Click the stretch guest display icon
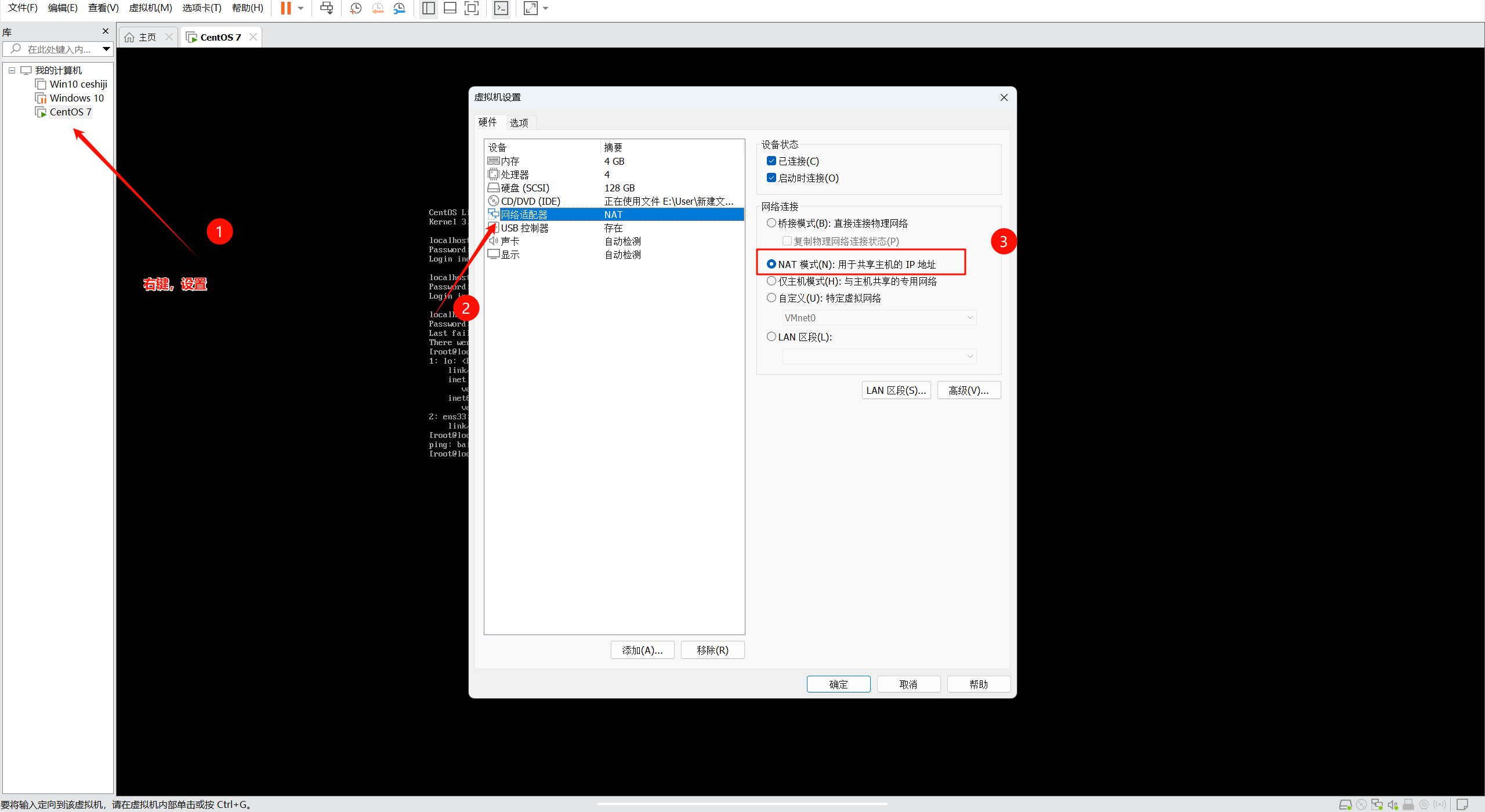 tap(530, 8)
